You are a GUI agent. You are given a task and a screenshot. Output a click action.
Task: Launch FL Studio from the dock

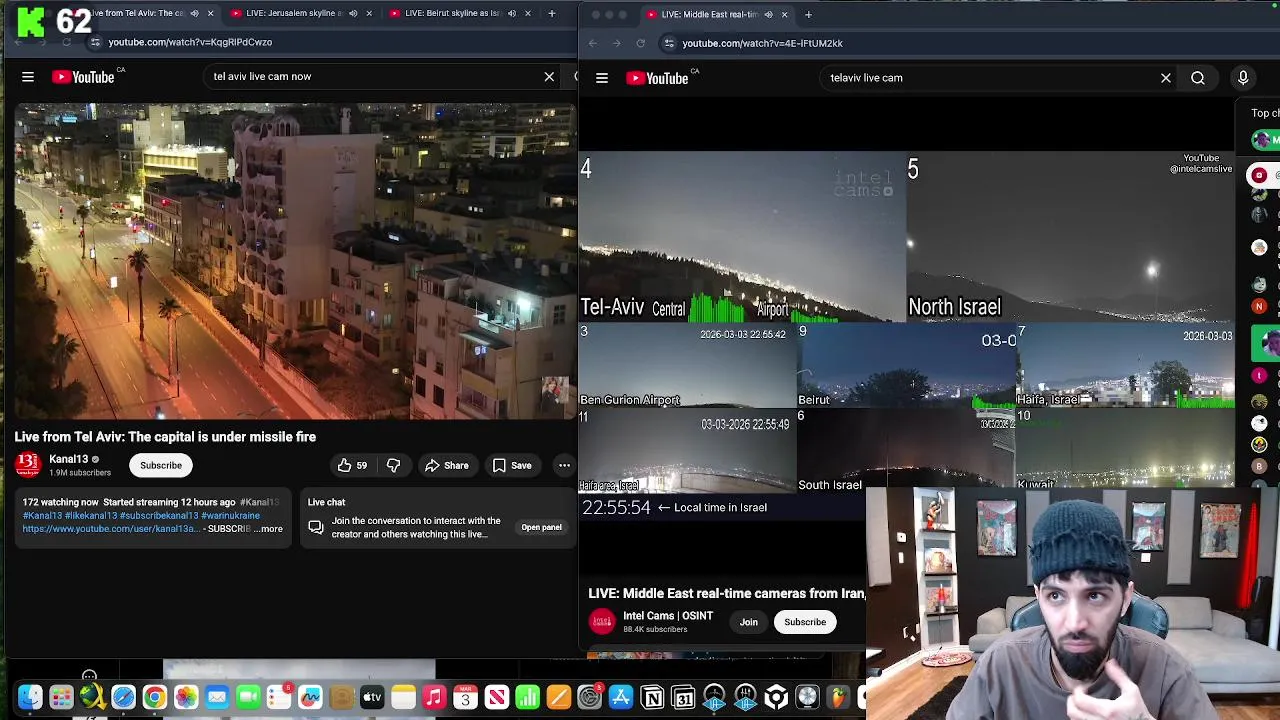(x=838, y=697)
